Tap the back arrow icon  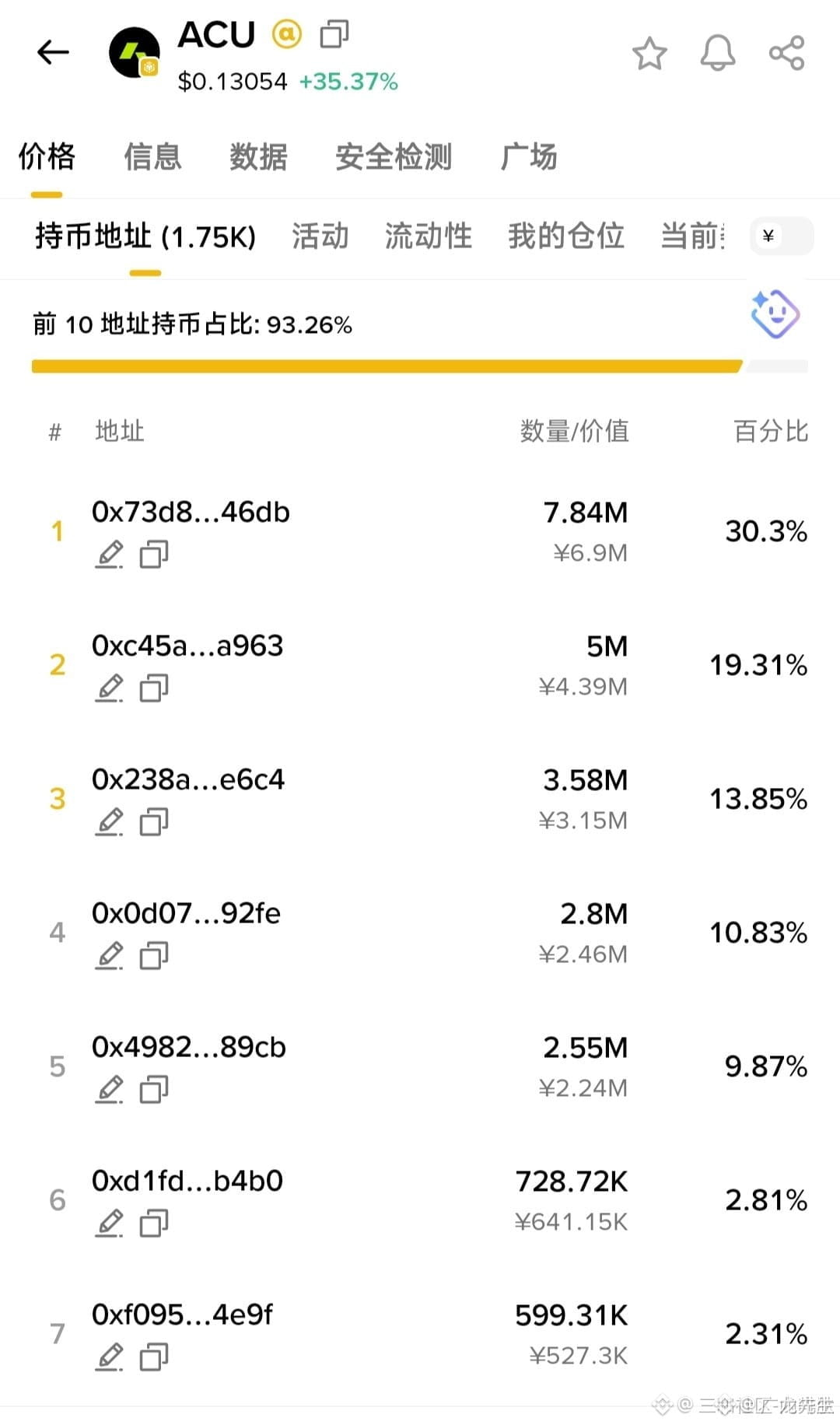pyautogui.click(x=53, y=52)
